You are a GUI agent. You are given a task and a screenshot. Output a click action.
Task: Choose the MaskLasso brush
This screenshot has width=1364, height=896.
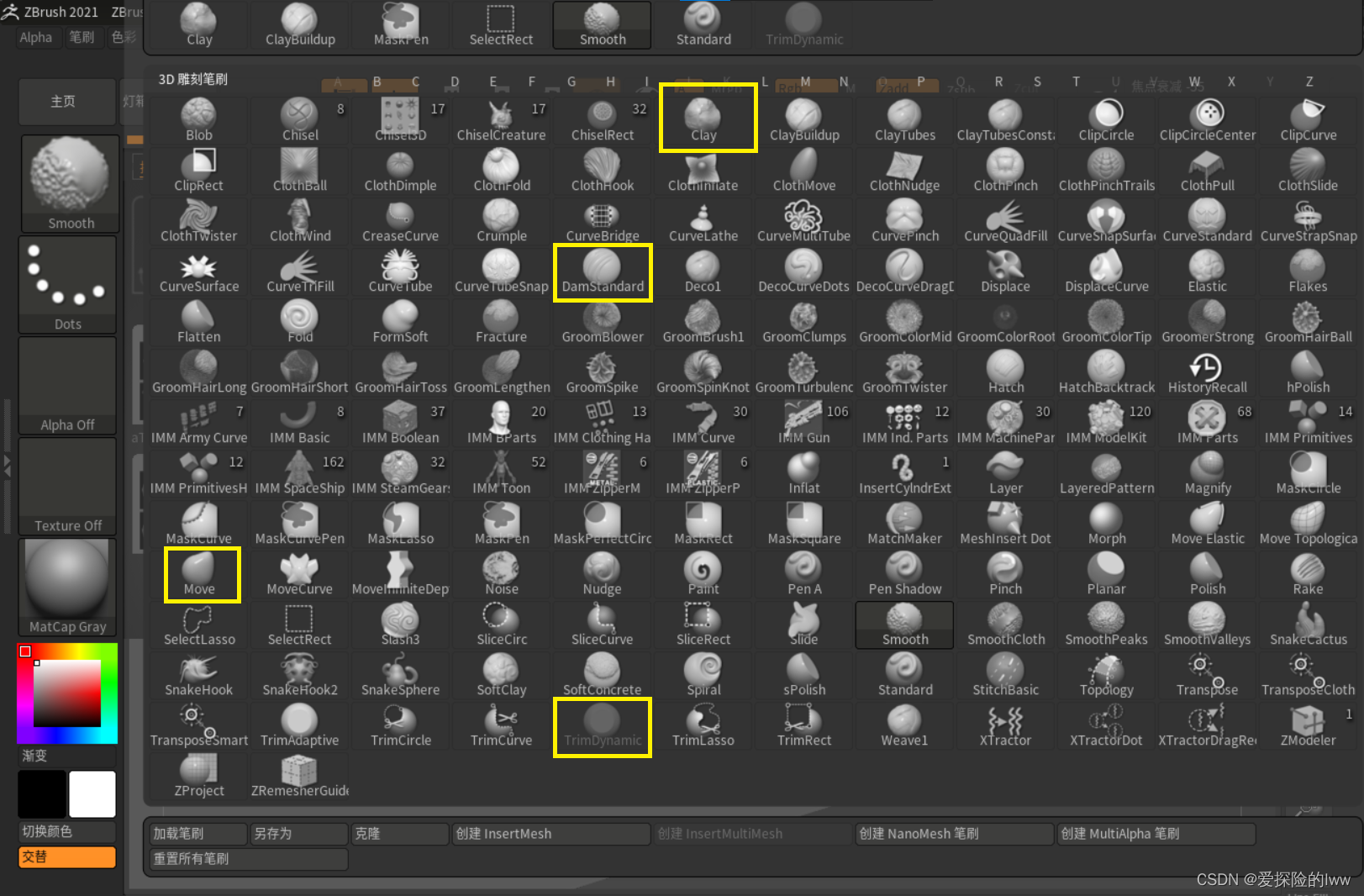[401, 523]
